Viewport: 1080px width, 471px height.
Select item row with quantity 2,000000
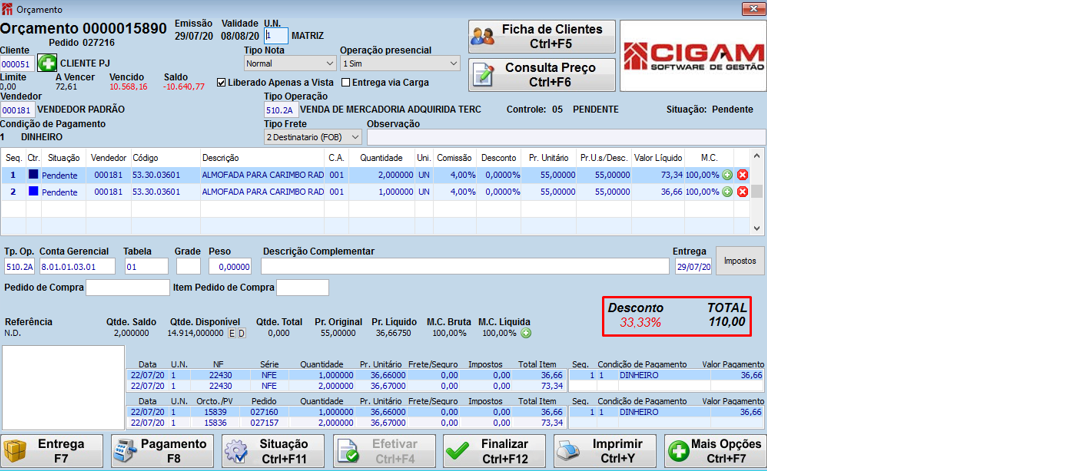point(375,175)
